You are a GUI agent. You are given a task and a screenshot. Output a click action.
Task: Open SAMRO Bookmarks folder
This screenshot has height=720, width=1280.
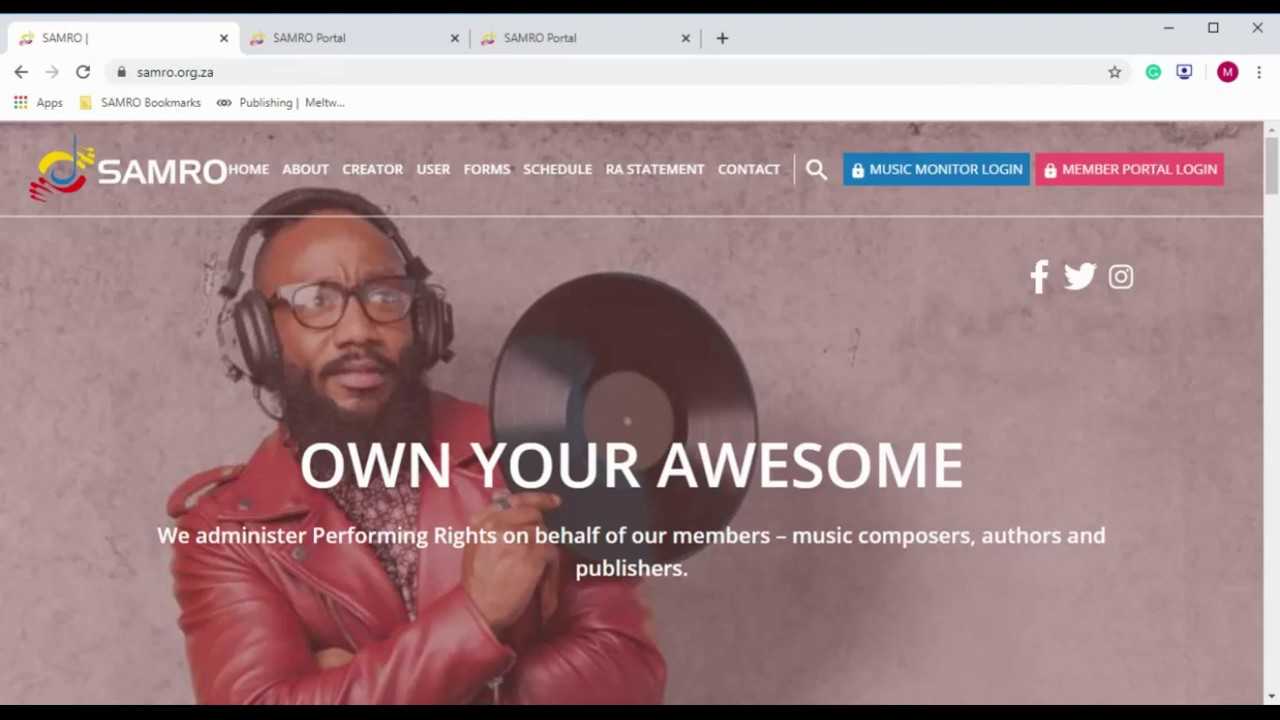pos(140,102)
